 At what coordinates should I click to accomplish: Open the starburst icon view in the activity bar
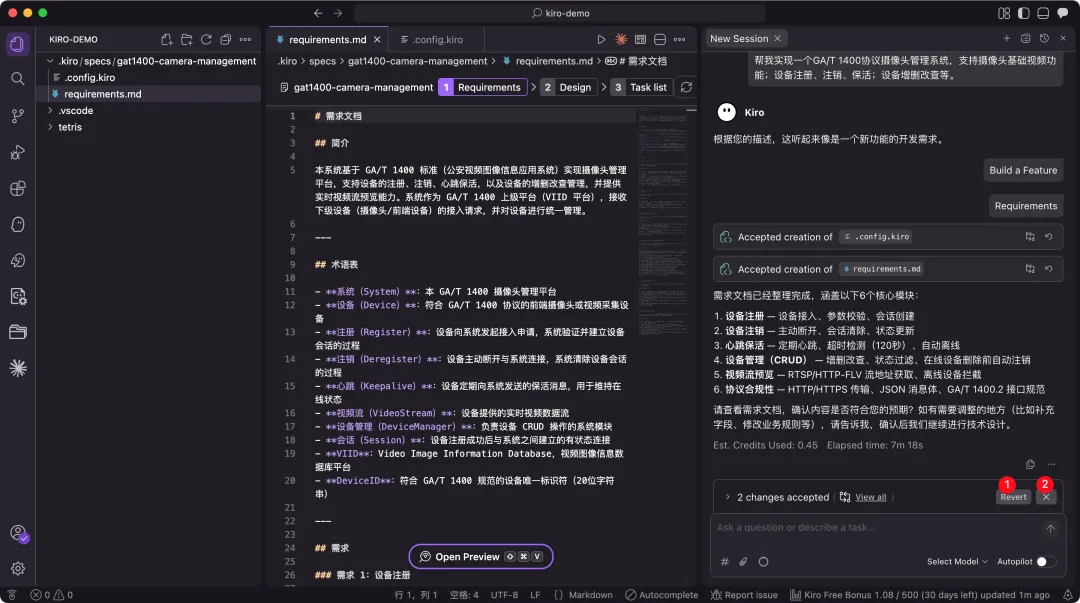(17, 368)
